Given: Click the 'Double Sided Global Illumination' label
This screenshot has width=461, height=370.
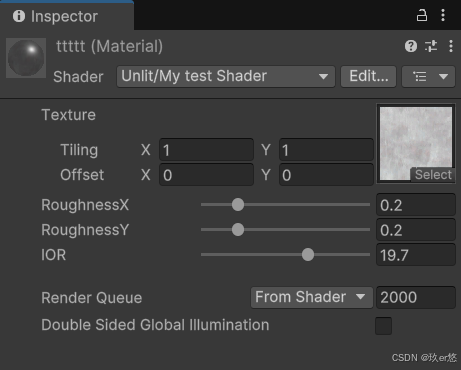Looking at the screenshot, I should (155, 325).
